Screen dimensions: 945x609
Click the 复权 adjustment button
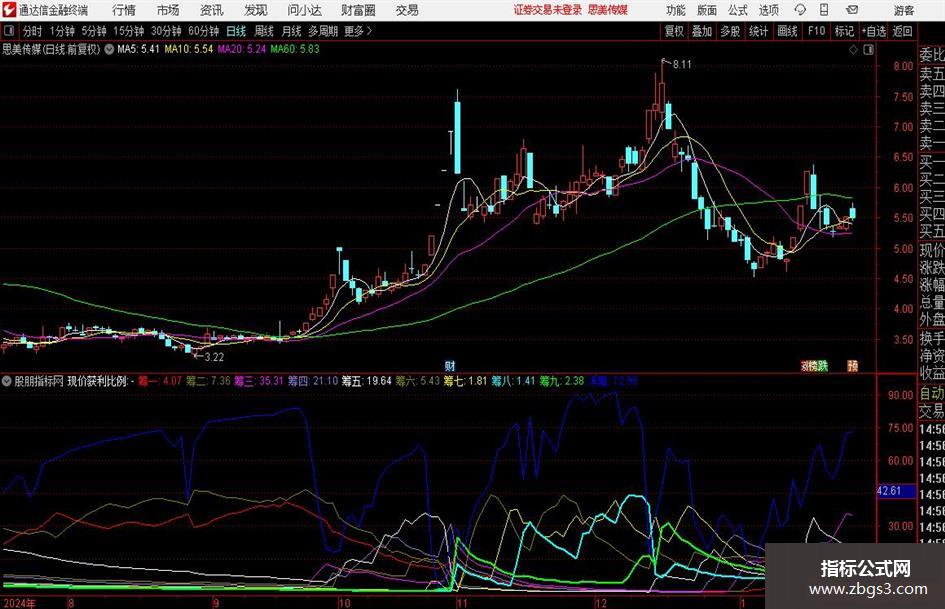coord(674,31)
